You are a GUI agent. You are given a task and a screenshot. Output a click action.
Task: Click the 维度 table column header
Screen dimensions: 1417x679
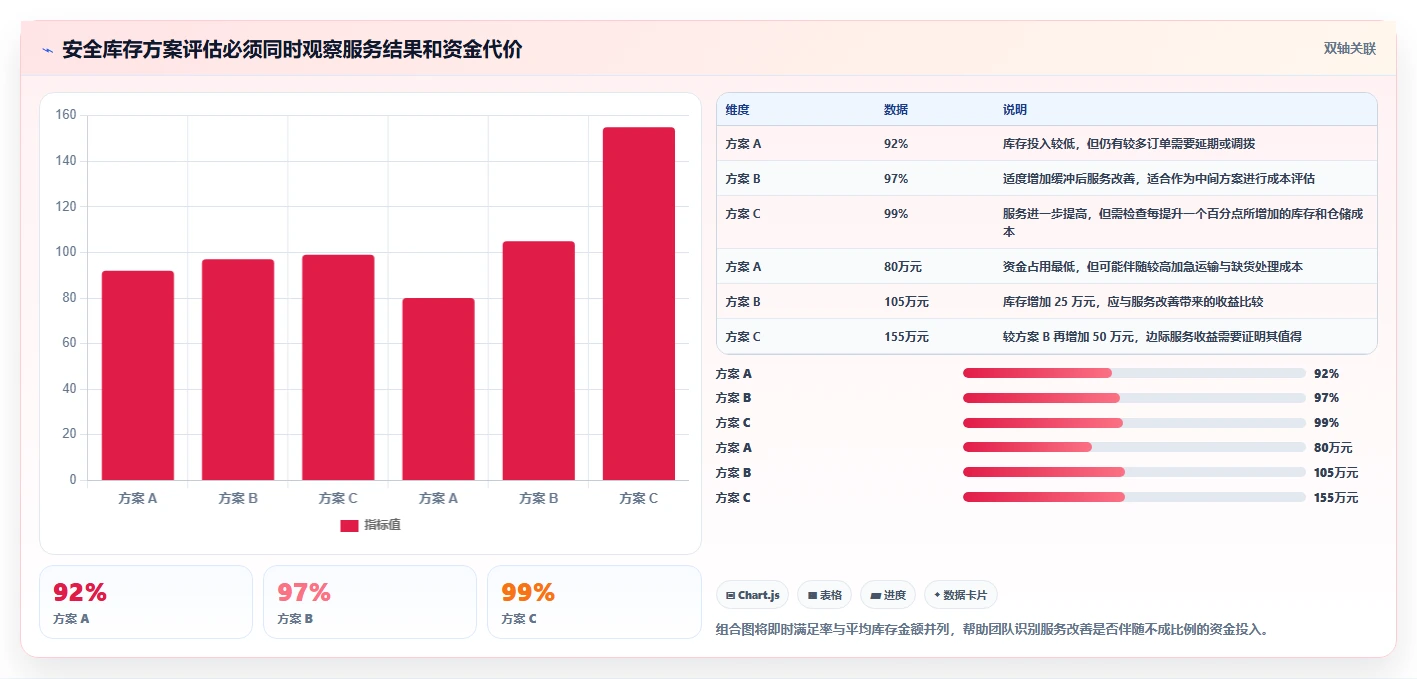[738, 110]
